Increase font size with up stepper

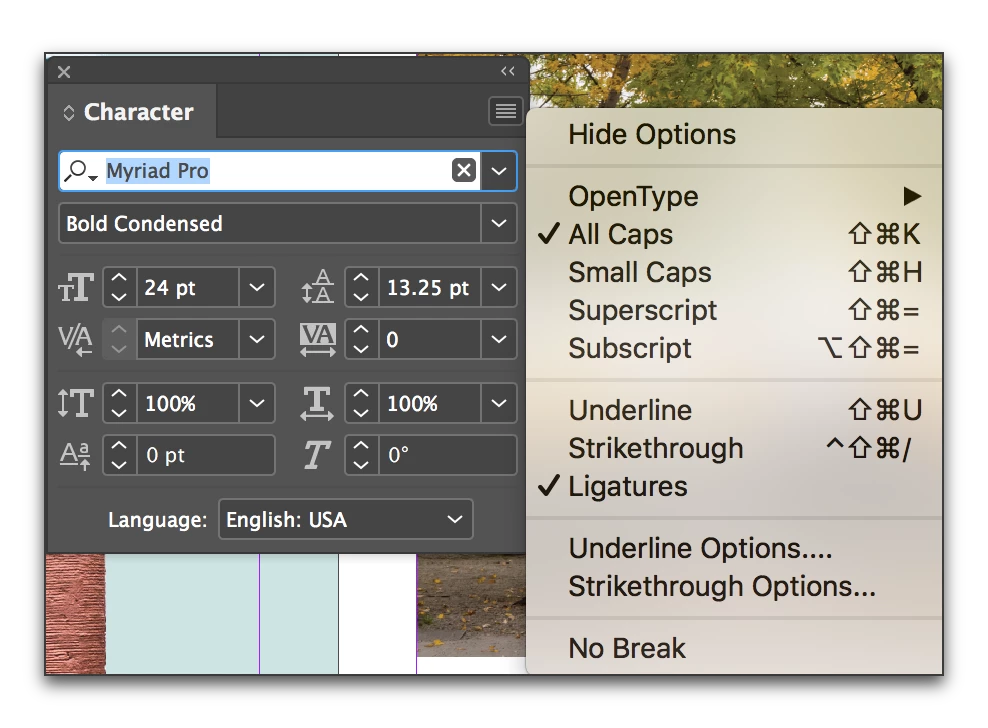(119, 280)
